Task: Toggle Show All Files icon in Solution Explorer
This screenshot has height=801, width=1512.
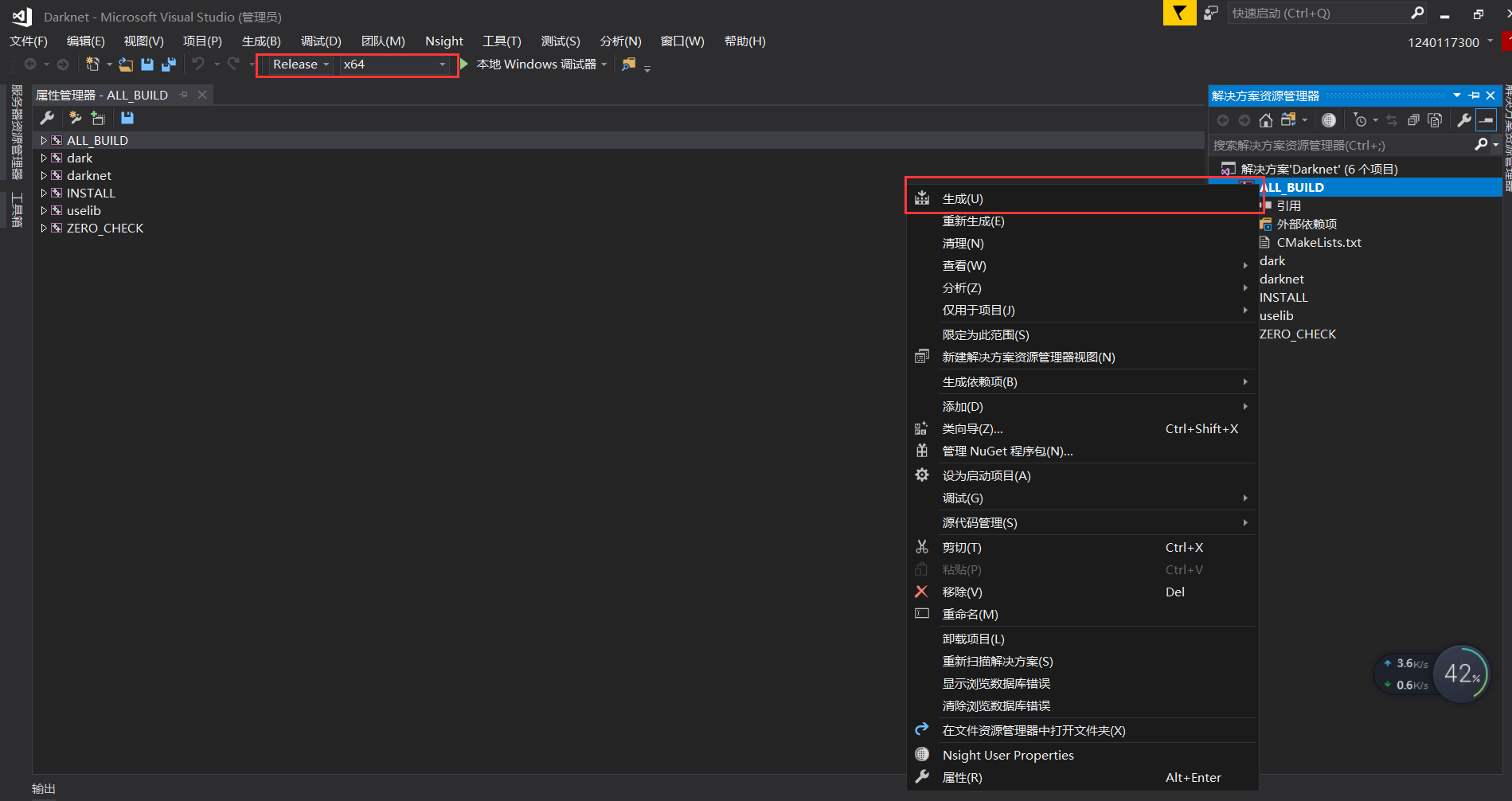Action: tap(1436, 120)
